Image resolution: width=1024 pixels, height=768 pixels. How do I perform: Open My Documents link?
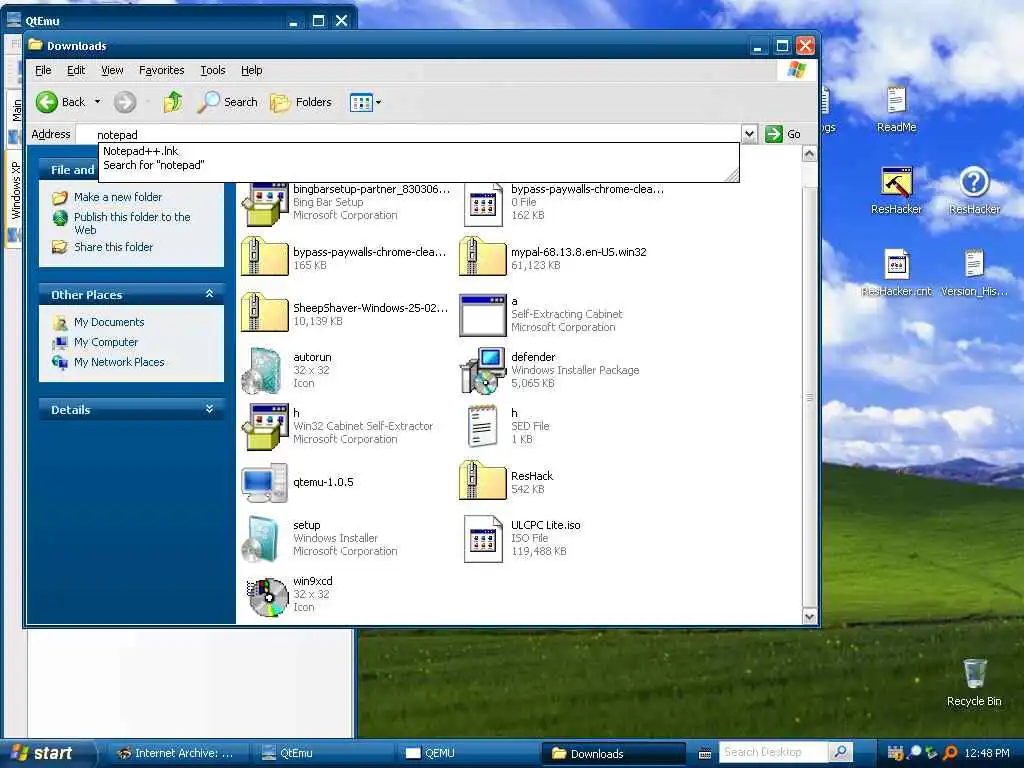point(108,322)
